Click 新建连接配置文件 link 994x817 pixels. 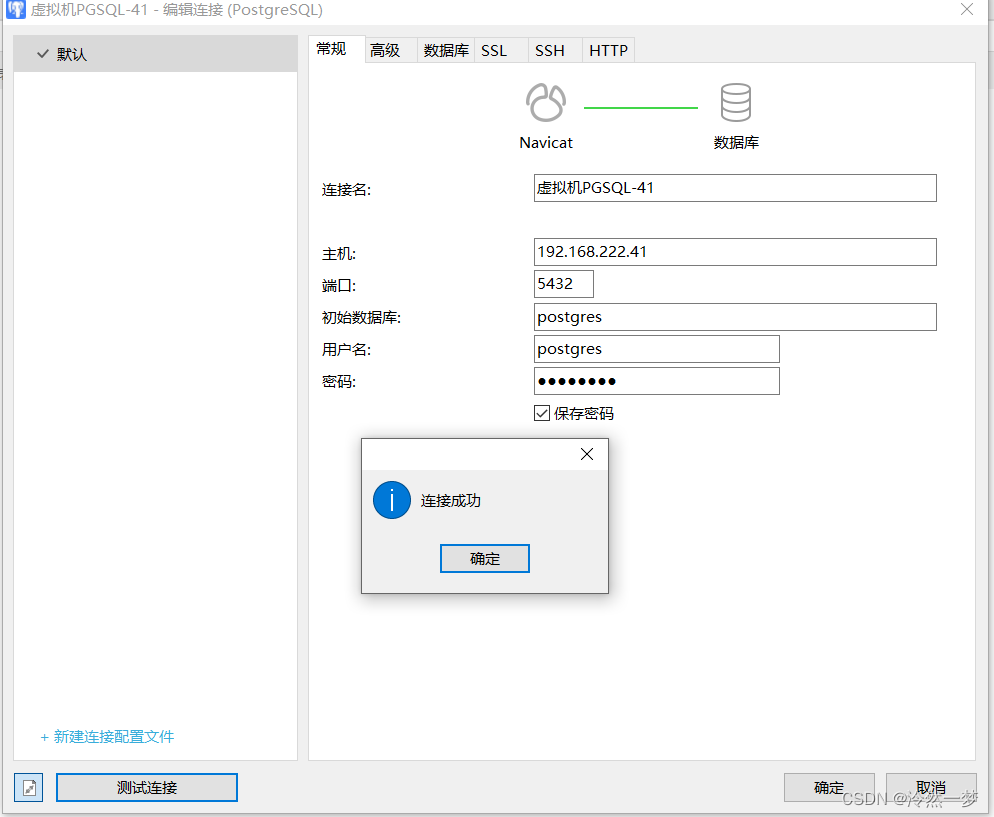(107, 737)
